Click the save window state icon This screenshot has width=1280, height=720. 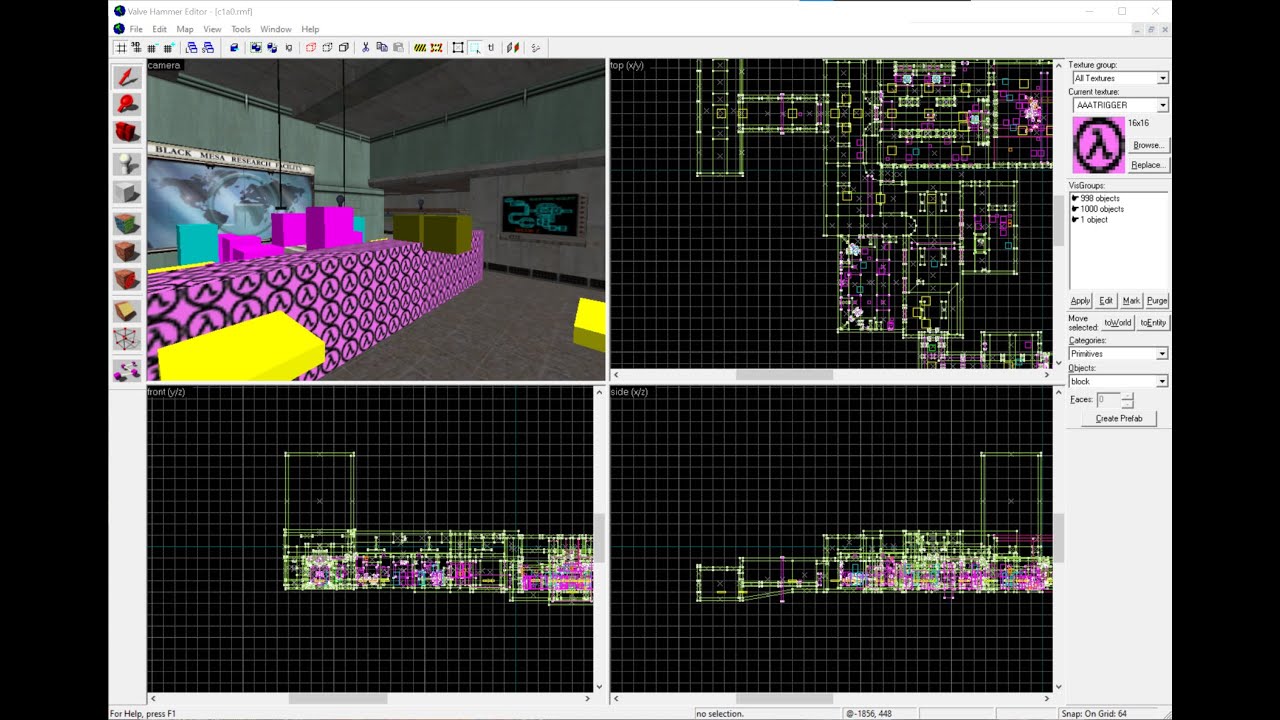tap(208, 47)
